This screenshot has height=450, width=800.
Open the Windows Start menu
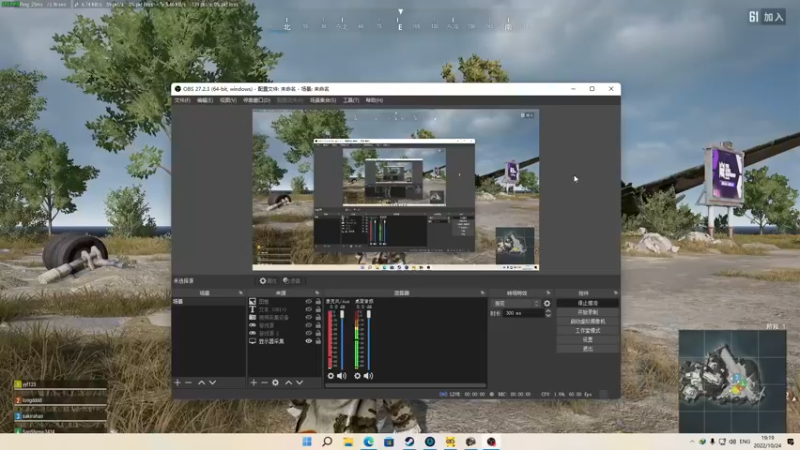[x=307, y=441]
